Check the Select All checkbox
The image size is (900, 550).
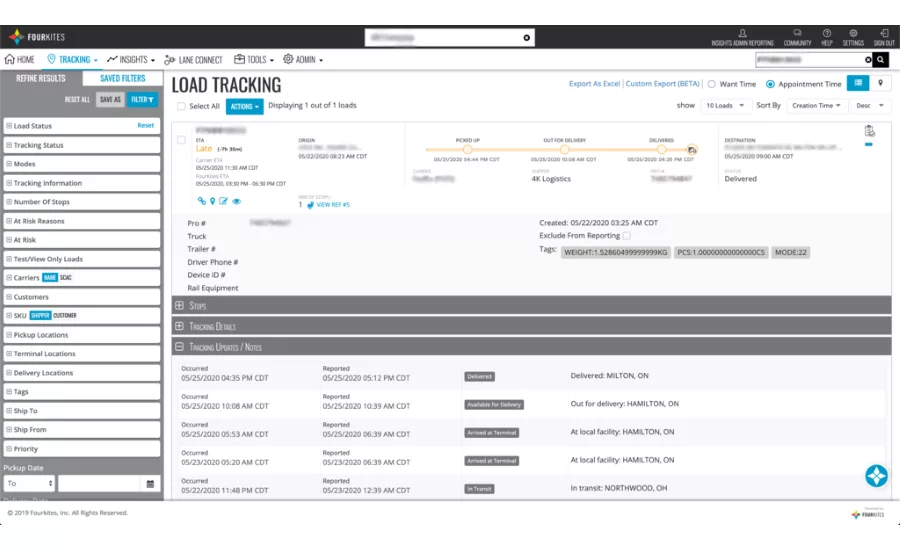181,106
